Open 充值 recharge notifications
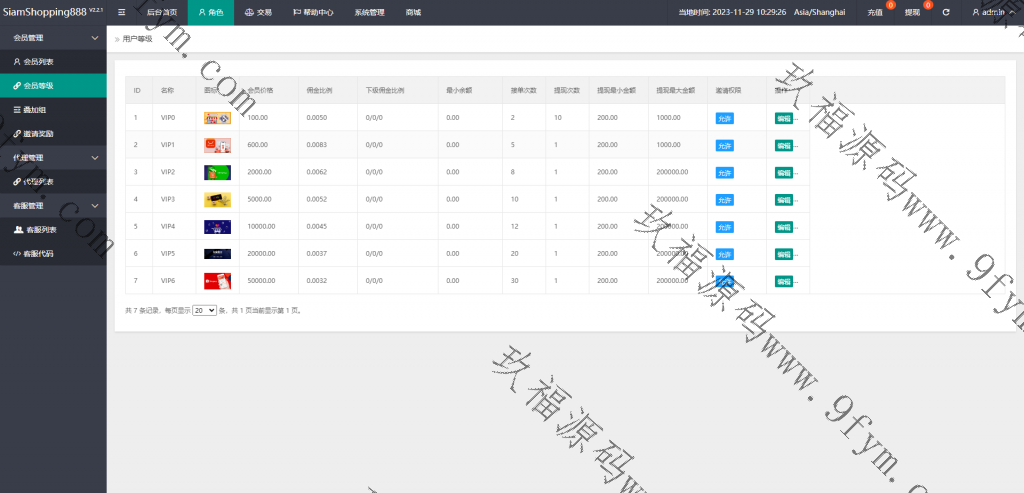 click(x=875, y=13)
